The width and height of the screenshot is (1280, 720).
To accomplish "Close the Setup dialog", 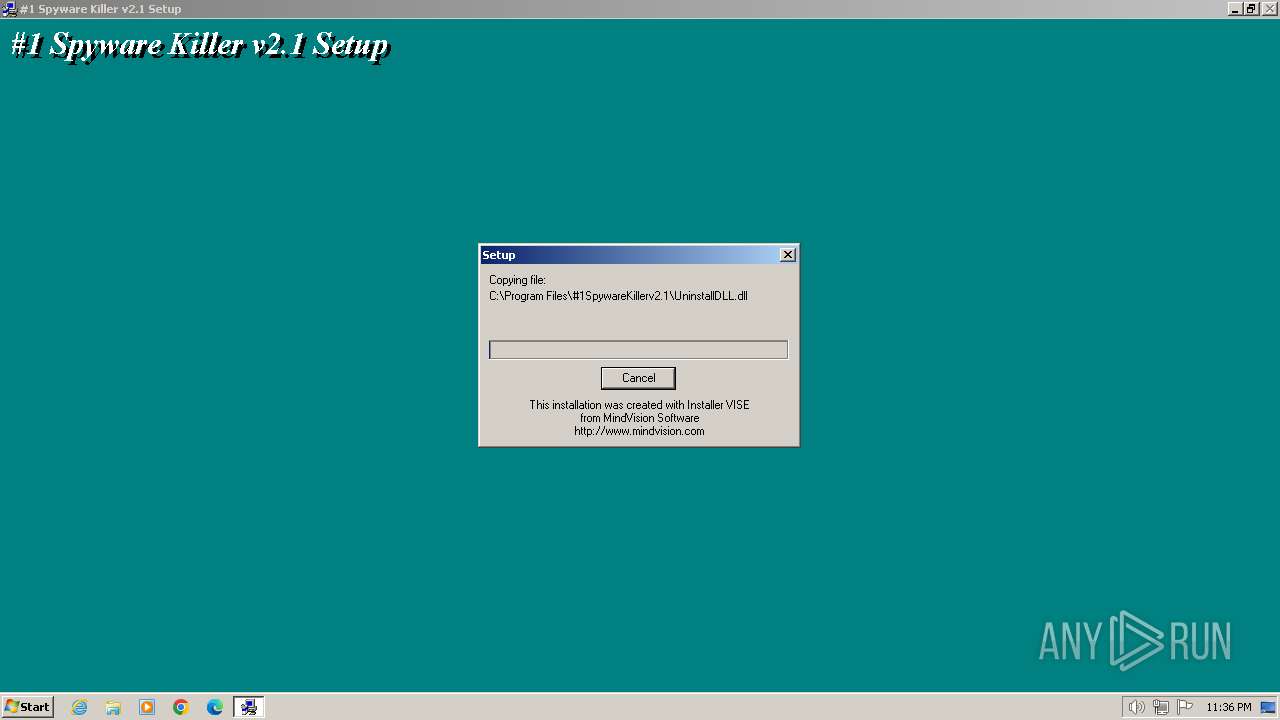I will click(788, 255).
